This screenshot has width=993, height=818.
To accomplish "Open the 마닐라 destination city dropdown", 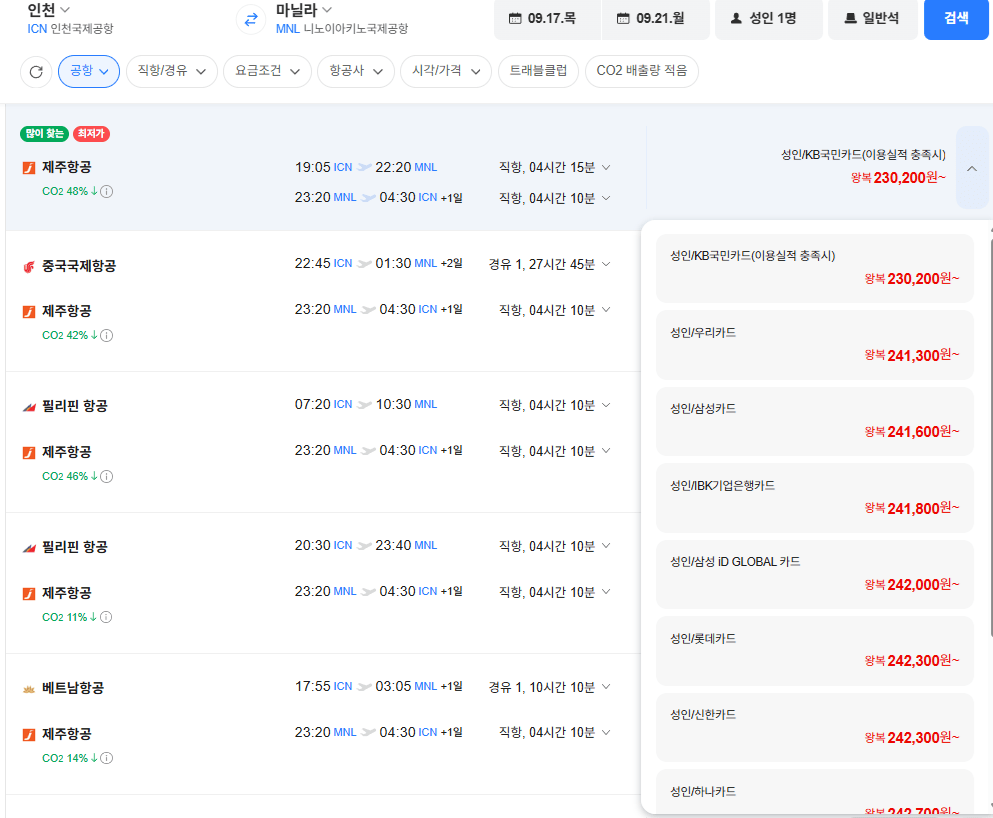I will click(303, 9).
